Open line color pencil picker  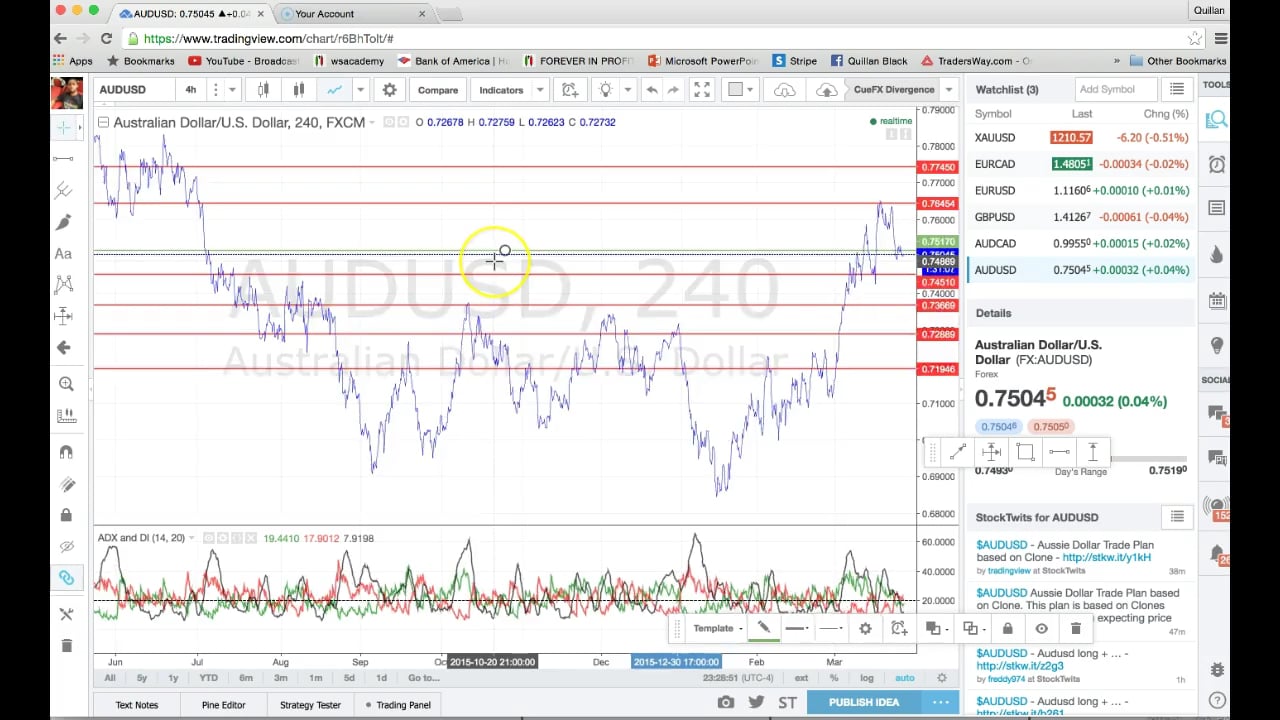pyautogui.click(x=763, y=628)
